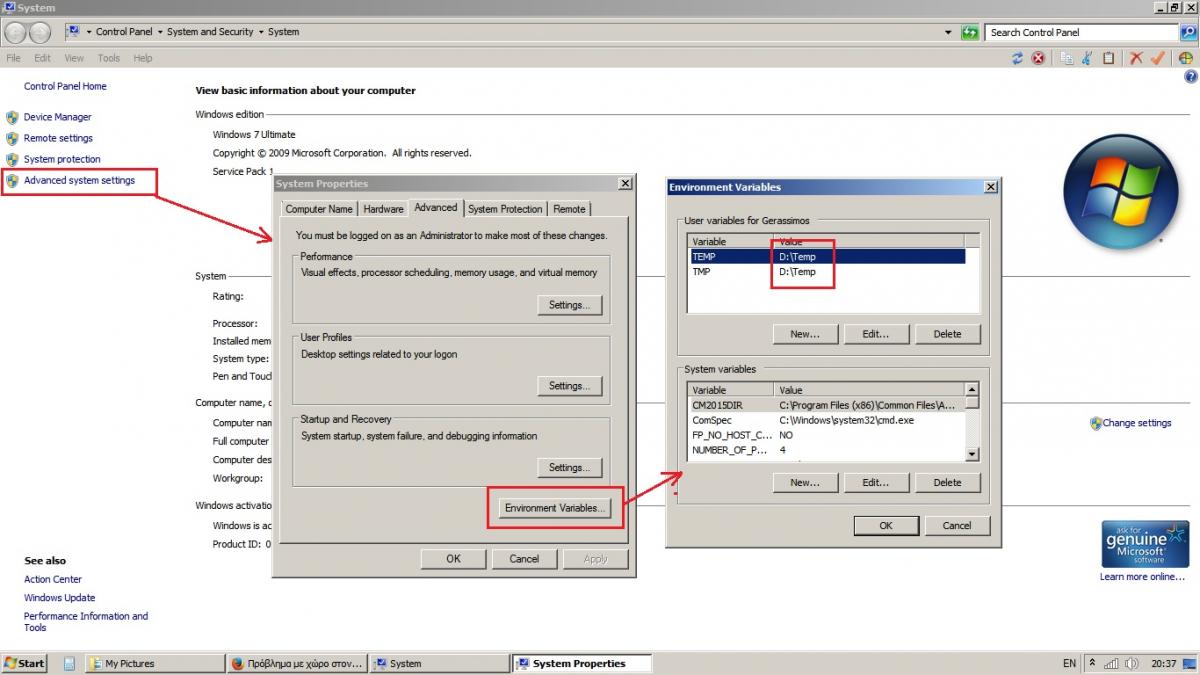The image size is (1200, 675).
Task: Click the blue sync arrows toolbar icon
Action: (1017, 58)
